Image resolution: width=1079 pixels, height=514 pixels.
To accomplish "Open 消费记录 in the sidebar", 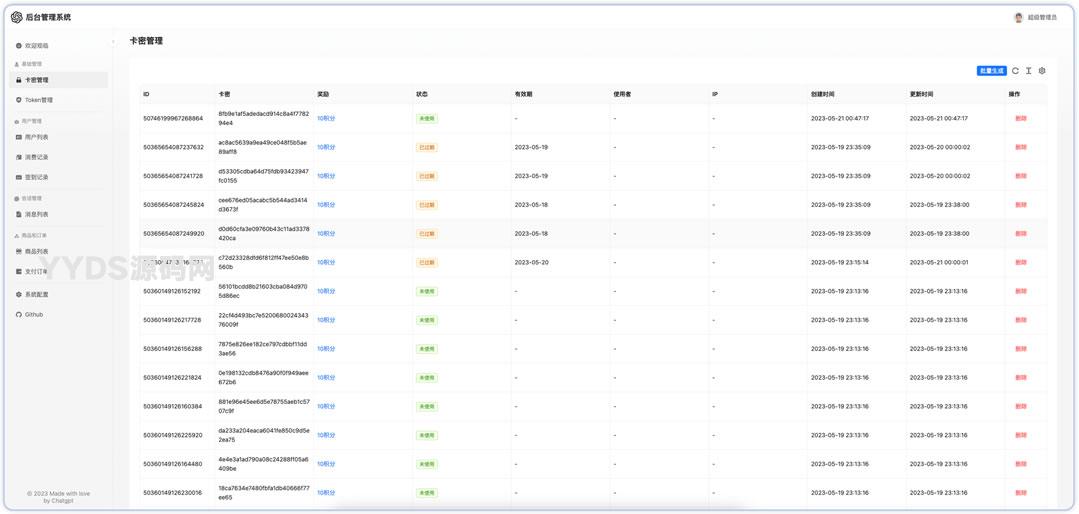I will 36,157.
